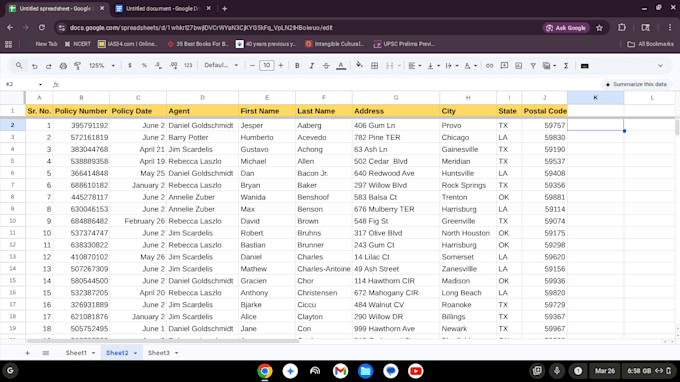
Task: Open text wrapping options
Action: (x=451, y=66)
